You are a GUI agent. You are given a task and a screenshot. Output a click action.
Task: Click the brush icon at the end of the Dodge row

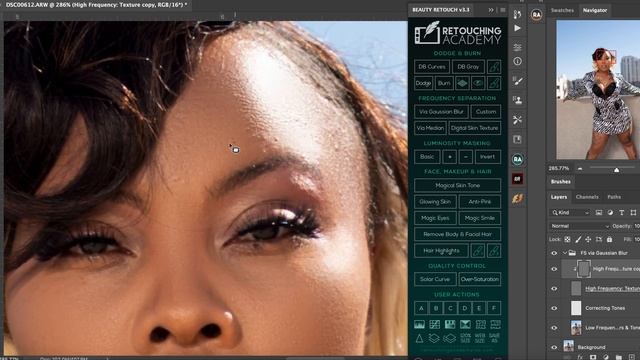pos(494,83)
